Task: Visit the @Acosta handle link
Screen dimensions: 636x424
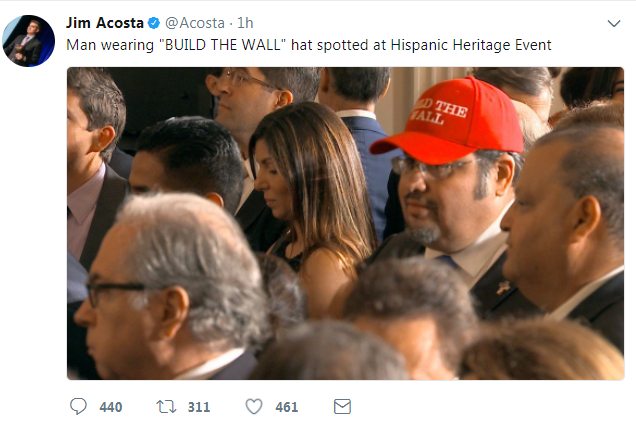Action: click(x=195, y=23)
